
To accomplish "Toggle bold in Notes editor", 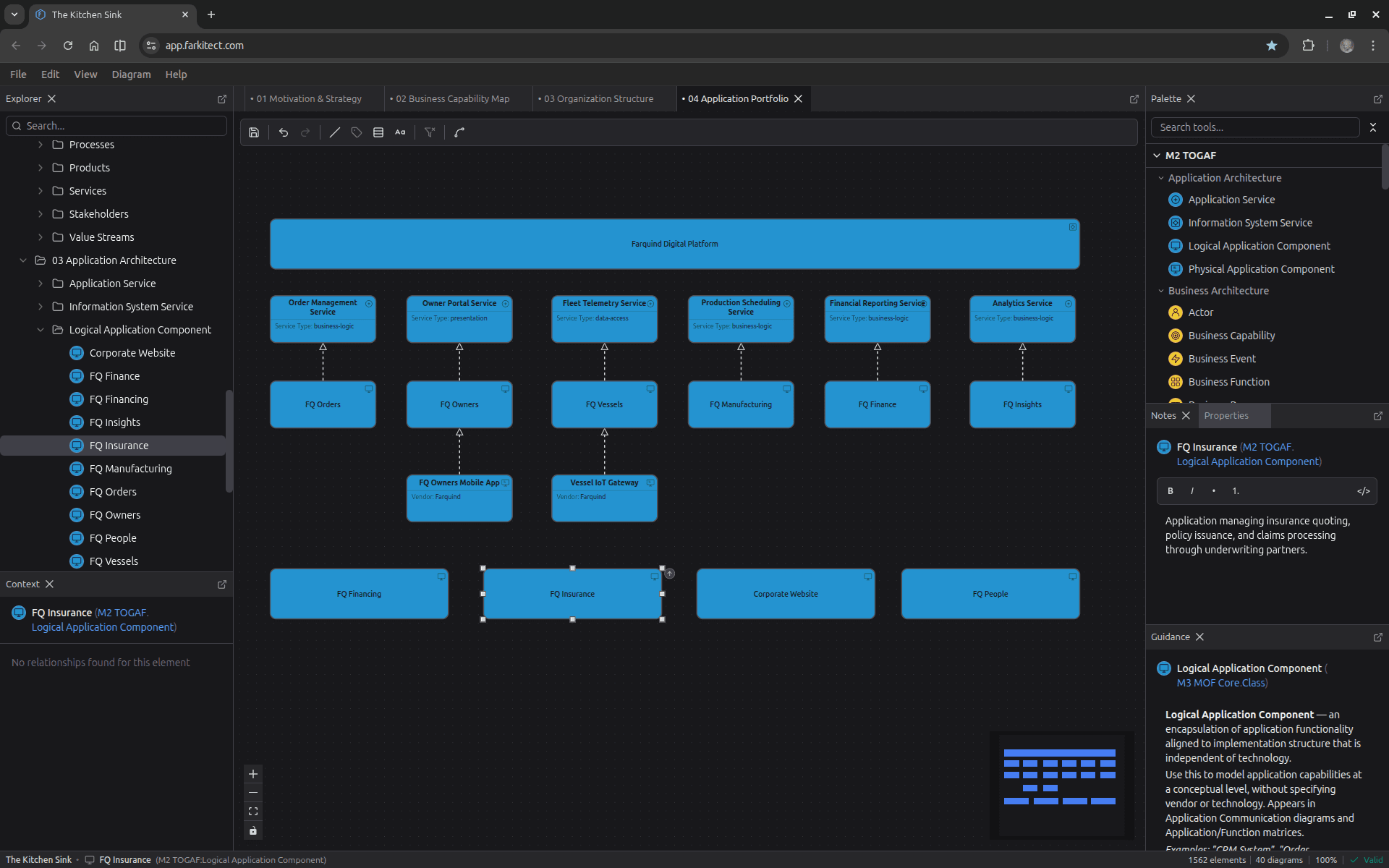I will pyautogui.click(x=1171, y=491).
